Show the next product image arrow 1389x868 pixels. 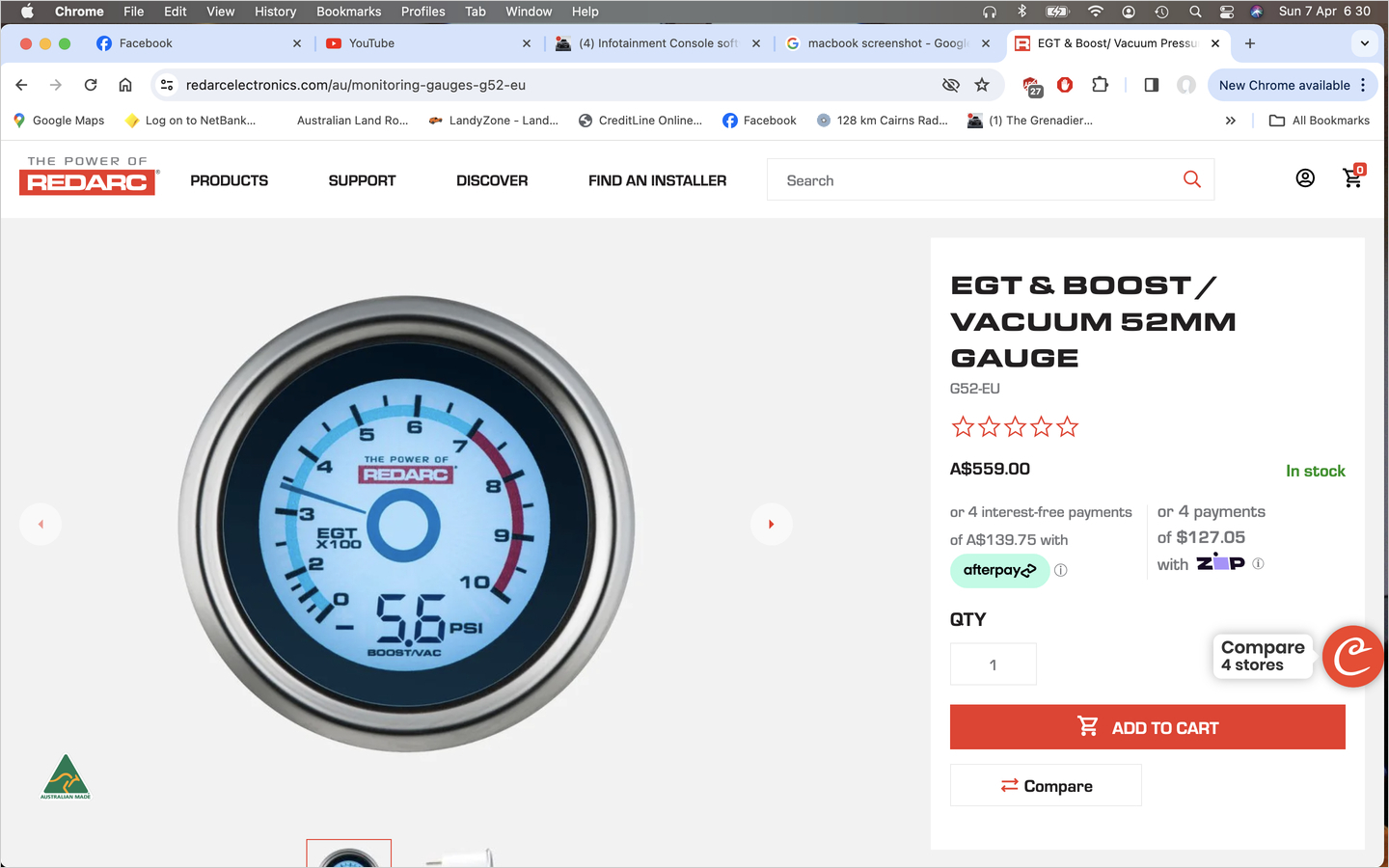pos(772,524)
